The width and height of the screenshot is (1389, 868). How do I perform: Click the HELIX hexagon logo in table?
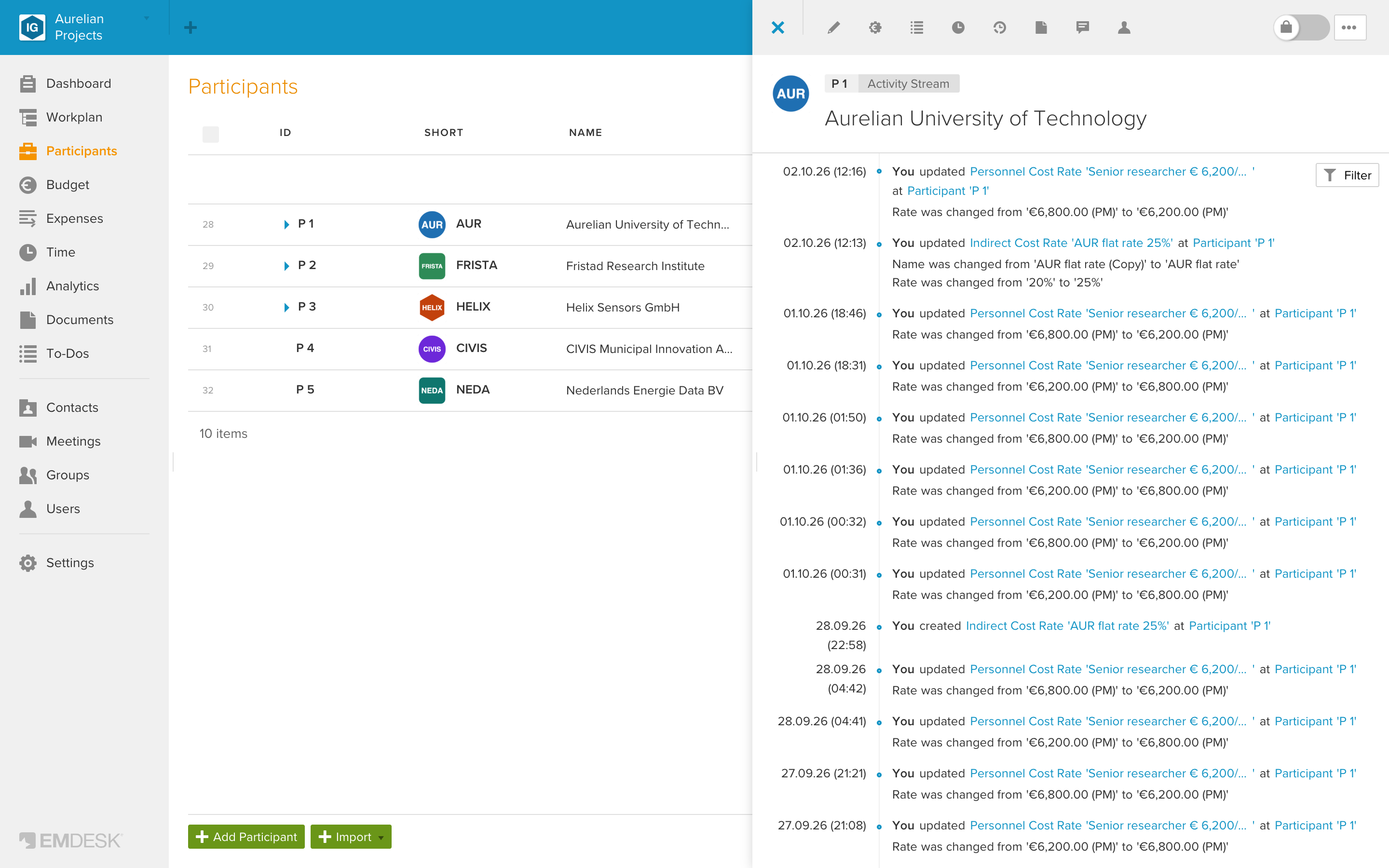(x=432, y=307)
